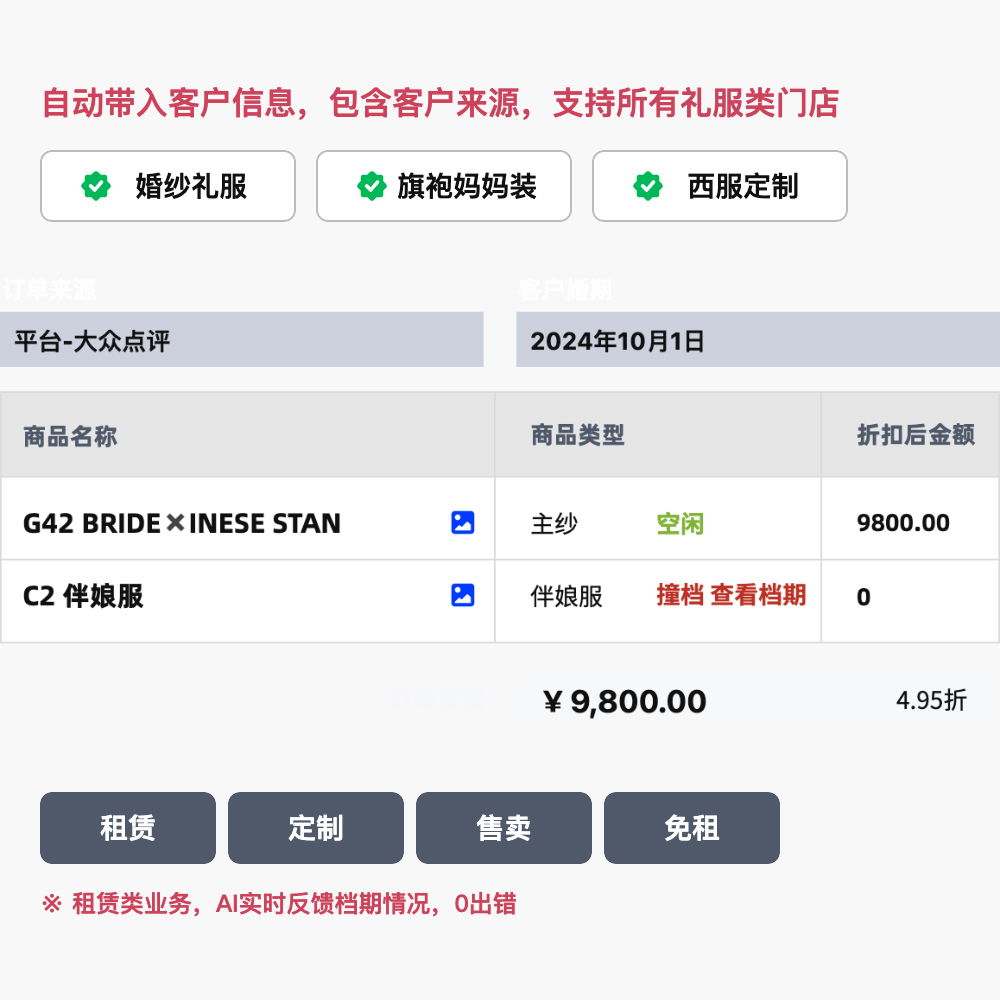Image resolution: width=1000 pixels, height=1000 pixels.
Task: Toggle the 旗袍妈妈装 option
Action: tap(444, 186)
